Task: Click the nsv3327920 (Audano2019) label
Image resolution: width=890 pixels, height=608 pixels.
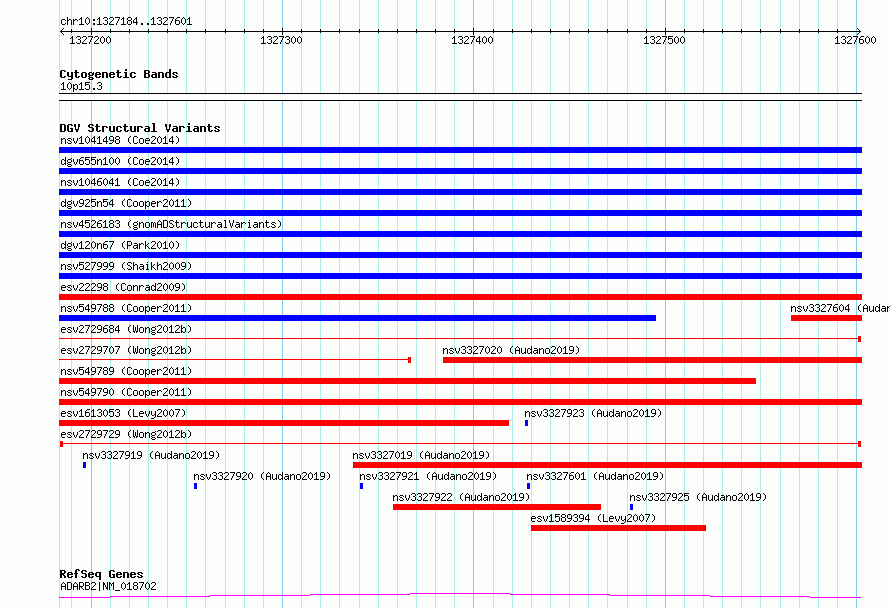Action: 262,476
